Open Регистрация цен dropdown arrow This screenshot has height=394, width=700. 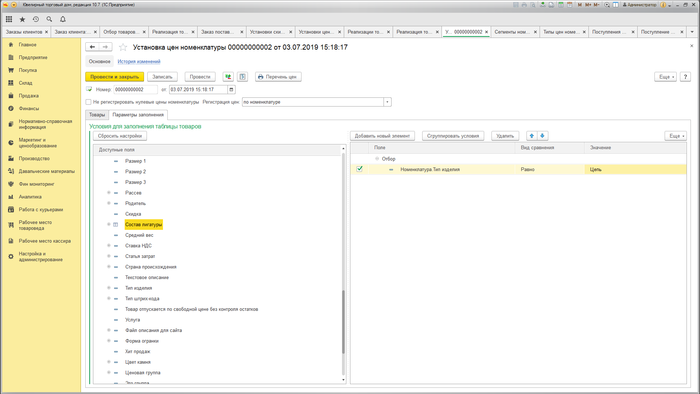click(x=387, y=102)
